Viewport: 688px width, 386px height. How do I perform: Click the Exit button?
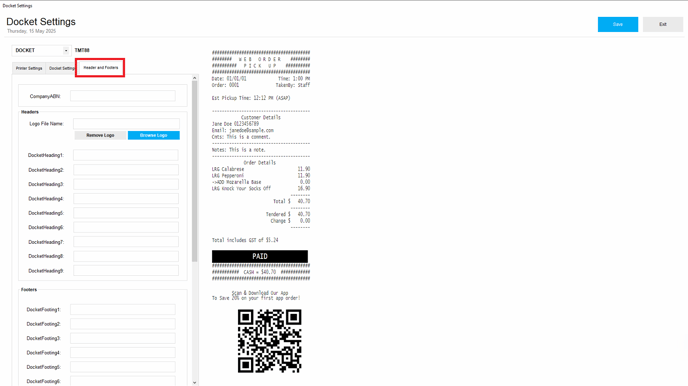coord(663,25)
